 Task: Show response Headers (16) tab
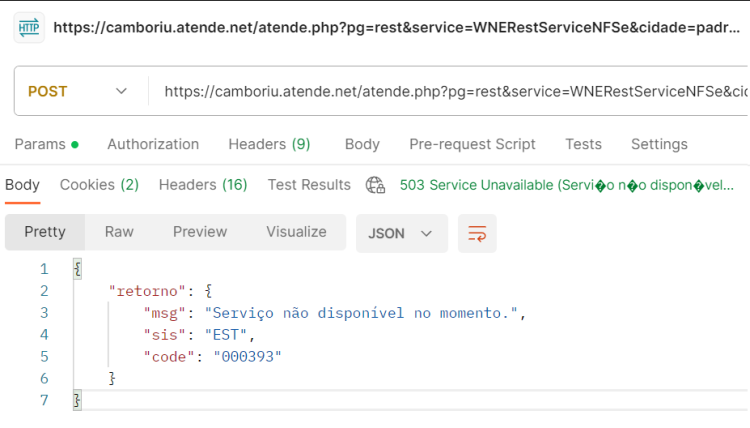pyautogui.click(x=203, y=185)
